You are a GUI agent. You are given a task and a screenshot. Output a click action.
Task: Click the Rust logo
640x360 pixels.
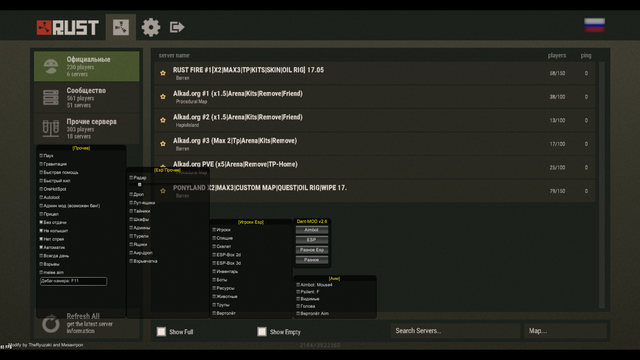67,28
